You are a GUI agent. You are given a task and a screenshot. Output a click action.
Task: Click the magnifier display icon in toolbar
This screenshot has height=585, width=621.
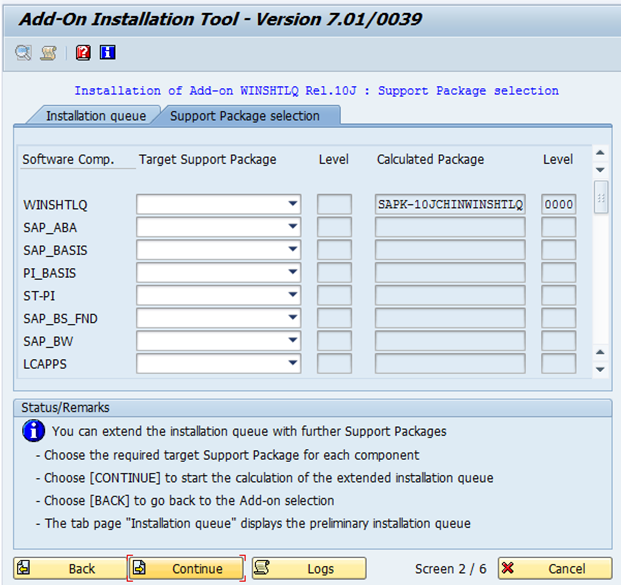[x=23, y=53]
